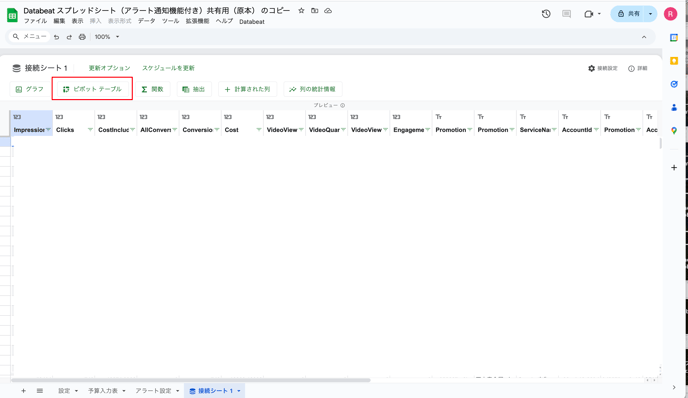Collapse the toolbar with the chevron
Image resolution: width=688 pixels, height=398 pixels.
click(x=644, y=37)
